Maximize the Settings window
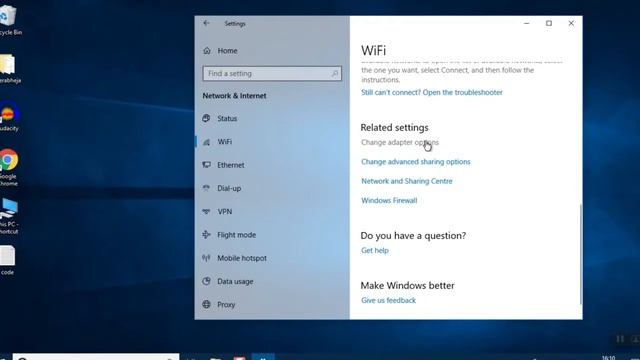This screenshot has height=360, width=640. tap(549, 23)
